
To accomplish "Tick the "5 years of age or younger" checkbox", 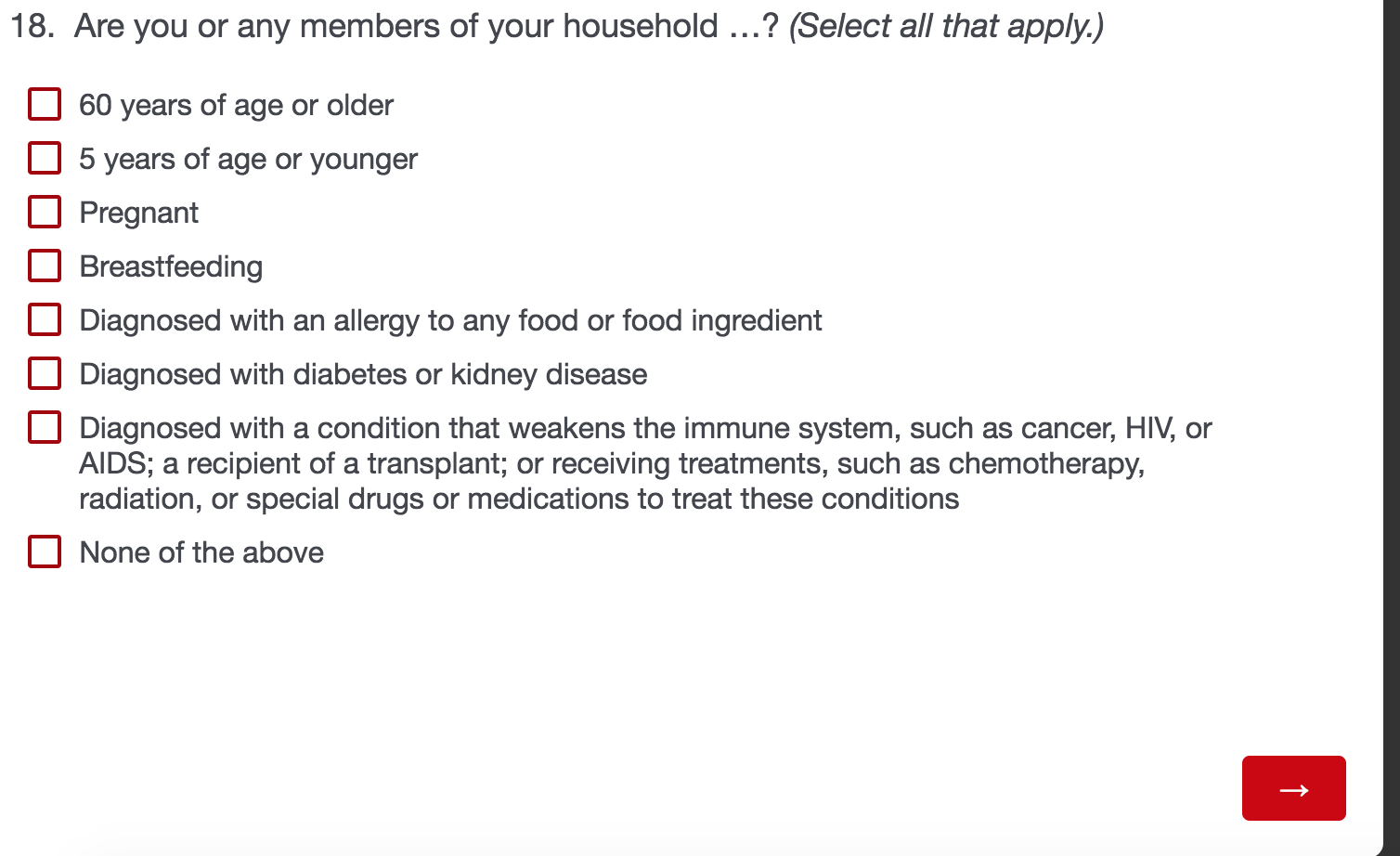I will pos(45,159).
